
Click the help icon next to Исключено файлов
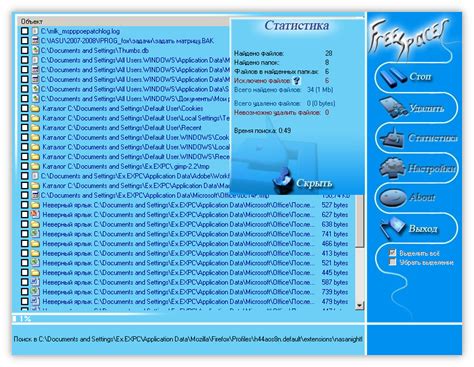[296, 80]
